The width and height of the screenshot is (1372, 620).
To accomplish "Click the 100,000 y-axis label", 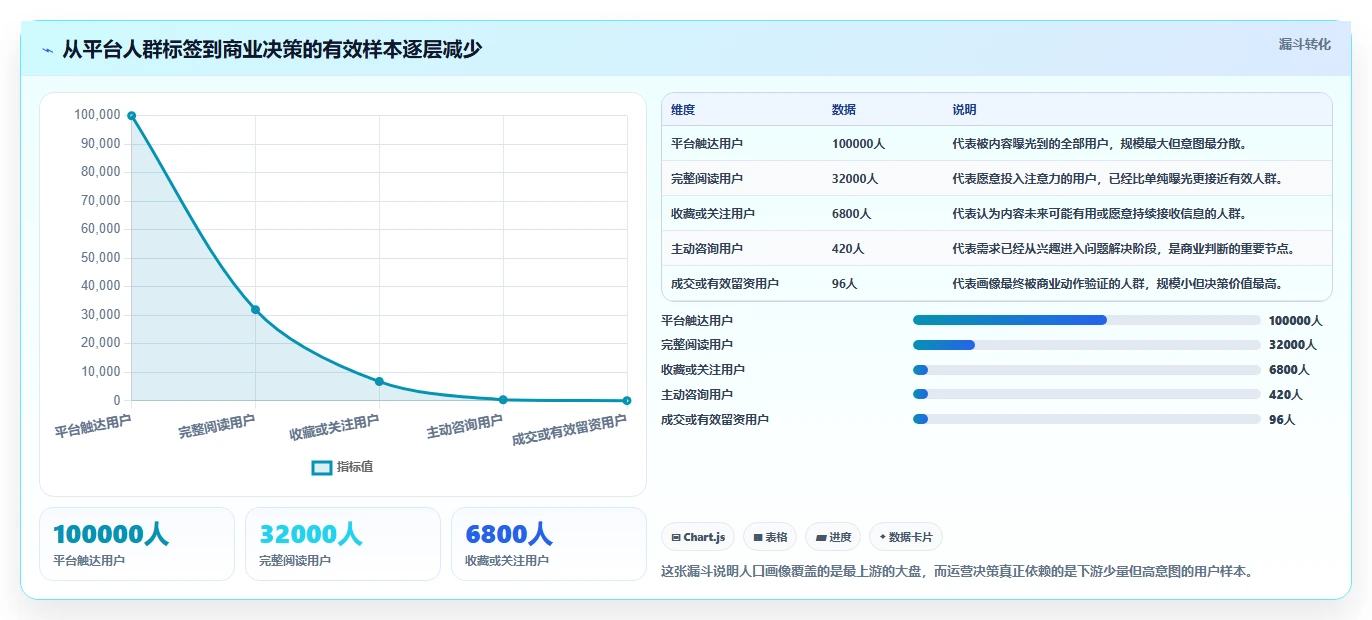I will 97,115.
